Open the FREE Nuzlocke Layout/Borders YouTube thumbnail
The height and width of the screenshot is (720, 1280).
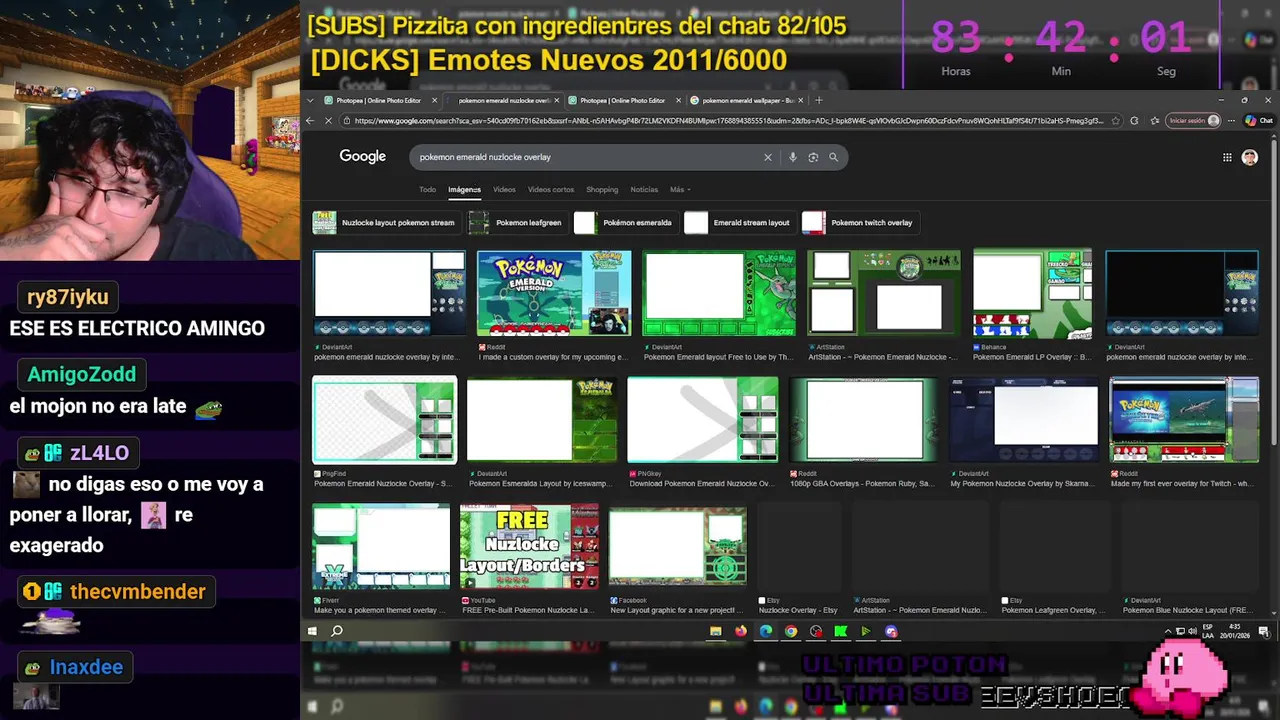click(x=529, y=547)
